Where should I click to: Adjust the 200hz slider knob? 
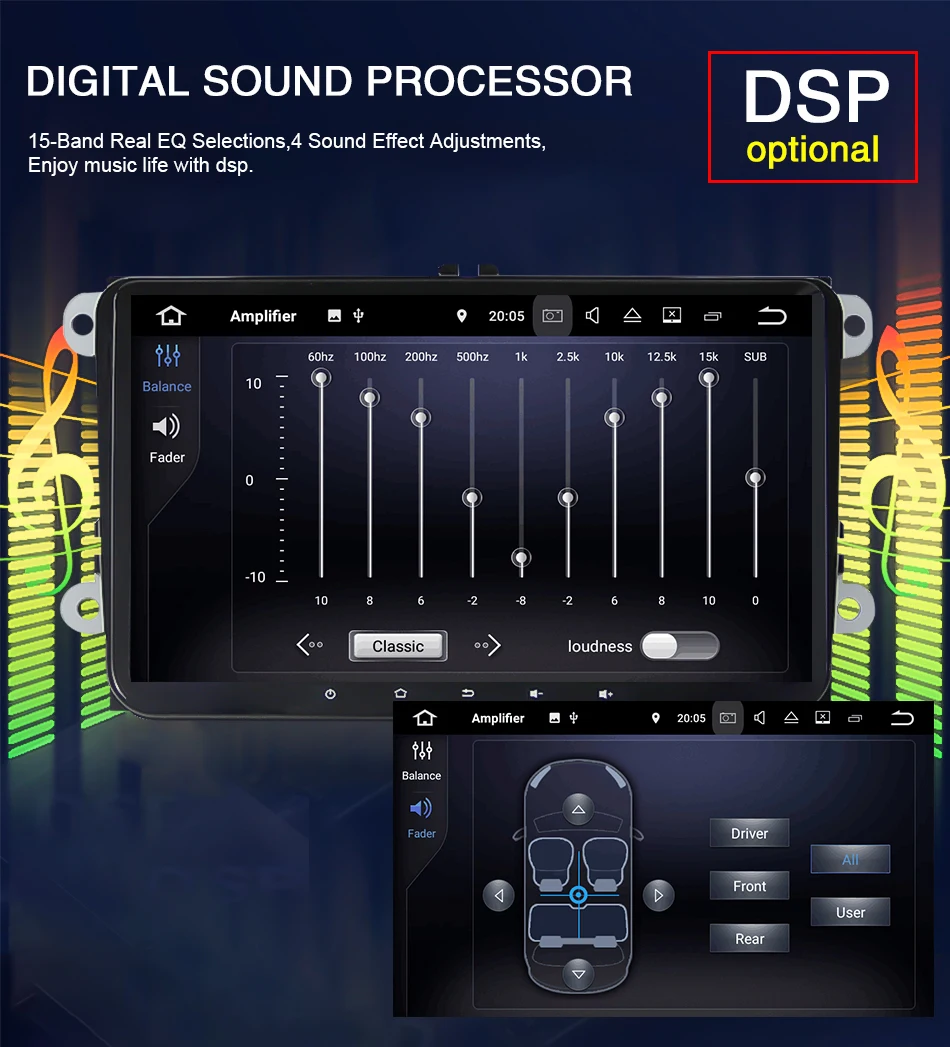(421, 418)
